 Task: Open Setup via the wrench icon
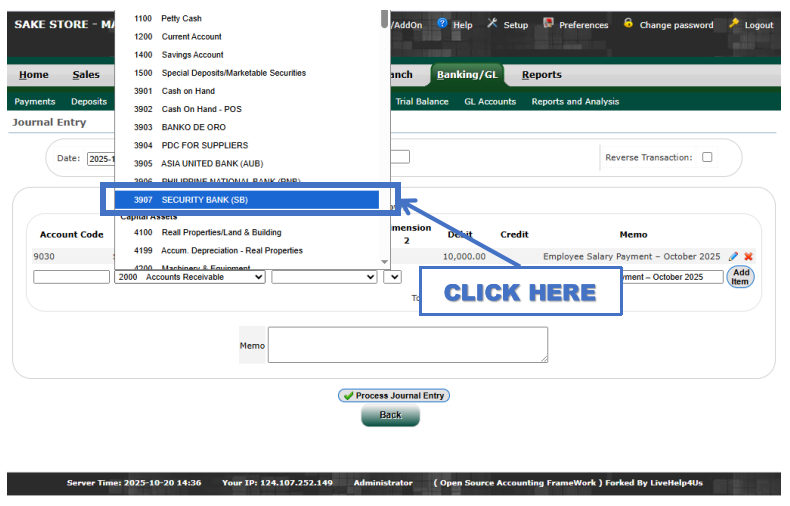(492, 24)
